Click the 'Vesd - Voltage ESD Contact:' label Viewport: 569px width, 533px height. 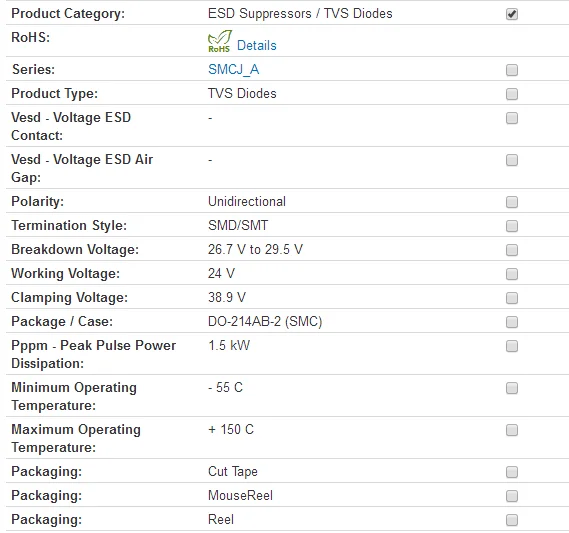coord(71,126)
